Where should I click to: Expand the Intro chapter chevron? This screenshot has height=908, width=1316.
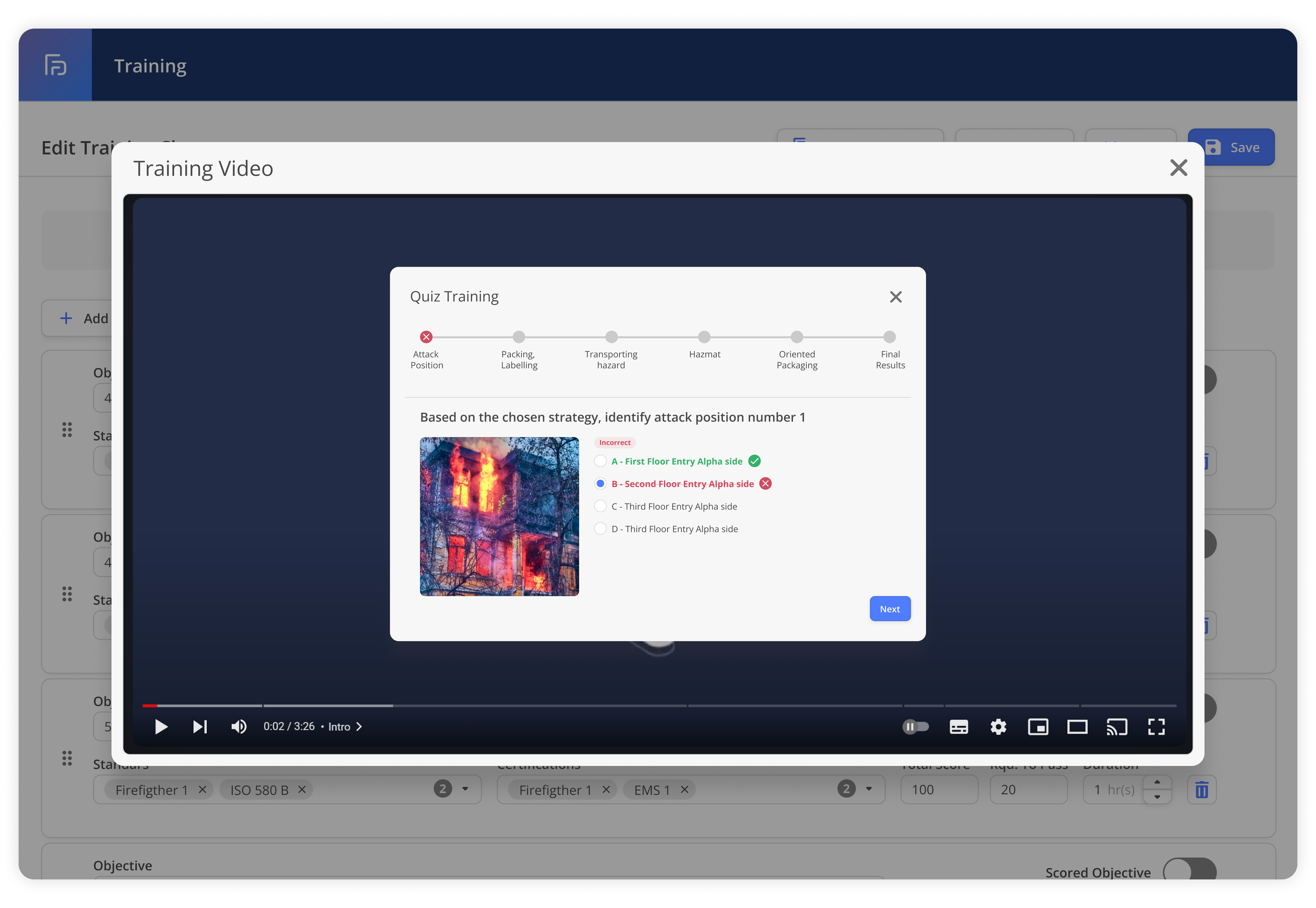359,726
